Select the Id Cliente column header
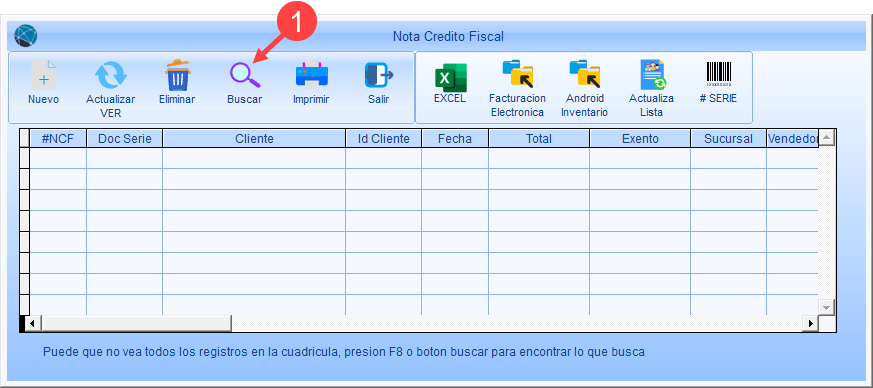 coord(384,139)
